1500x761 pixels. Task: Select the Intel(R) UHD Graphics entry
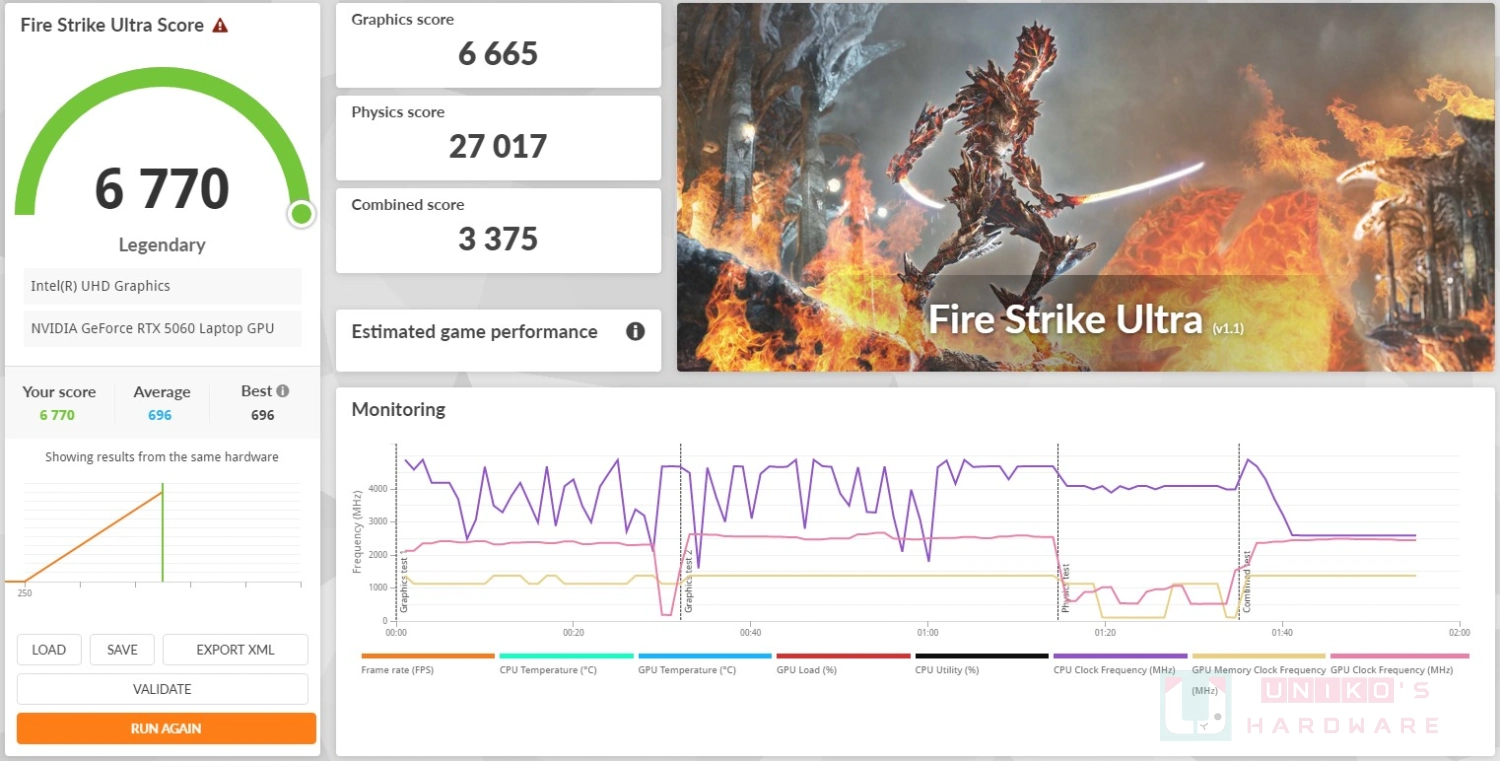(162, 286)
